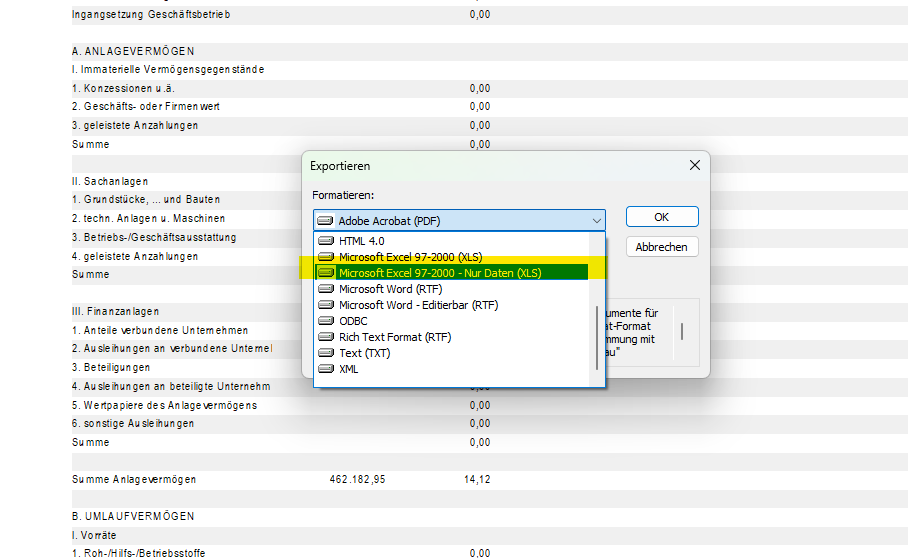Click the icon next to Microsoft Excel 97-2000 (XLS)
The image size is (908, 558).
(326, 257)
